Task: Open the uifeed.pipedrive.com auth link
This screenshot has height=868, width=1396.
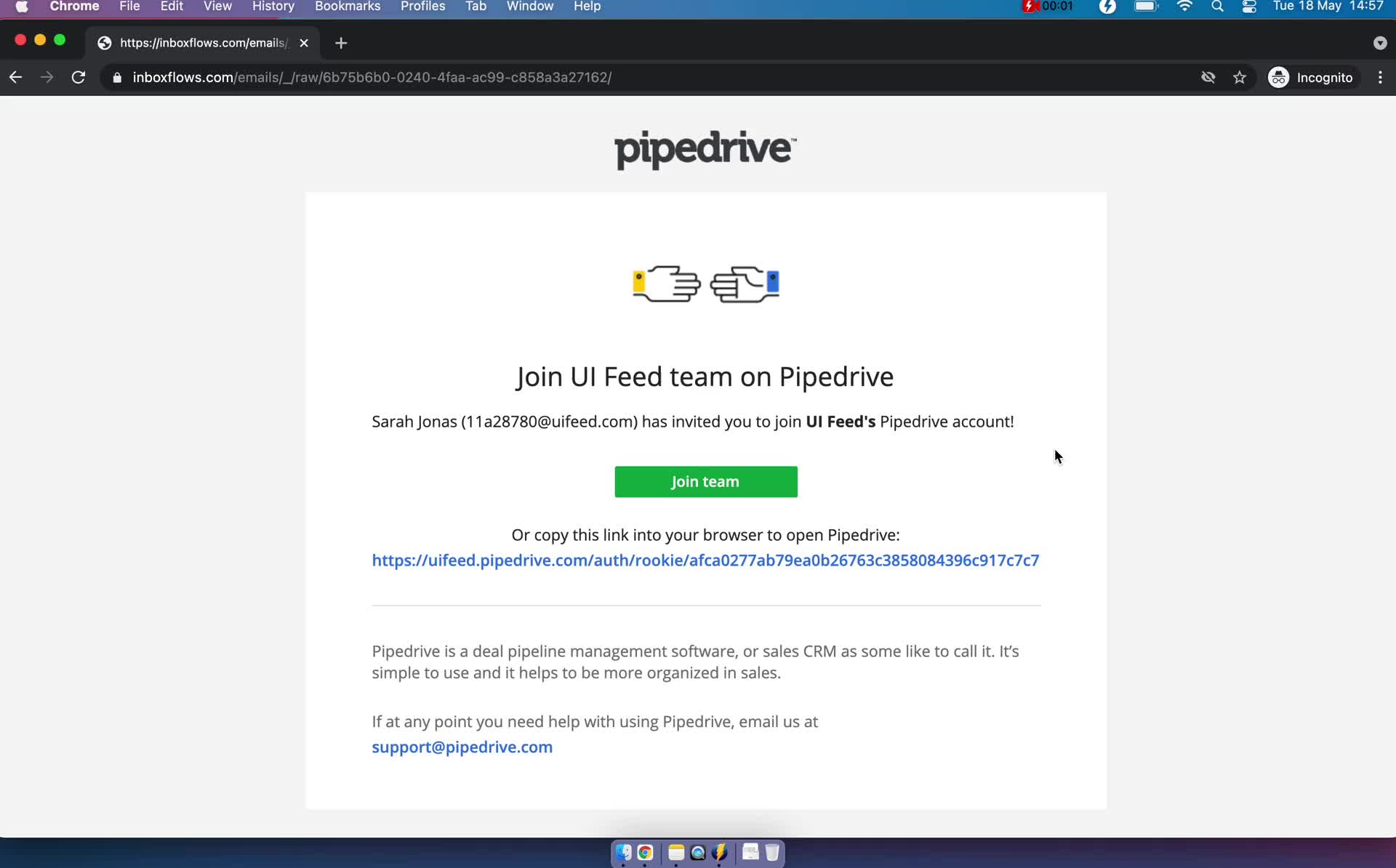Action: click(x=705, y=560)
